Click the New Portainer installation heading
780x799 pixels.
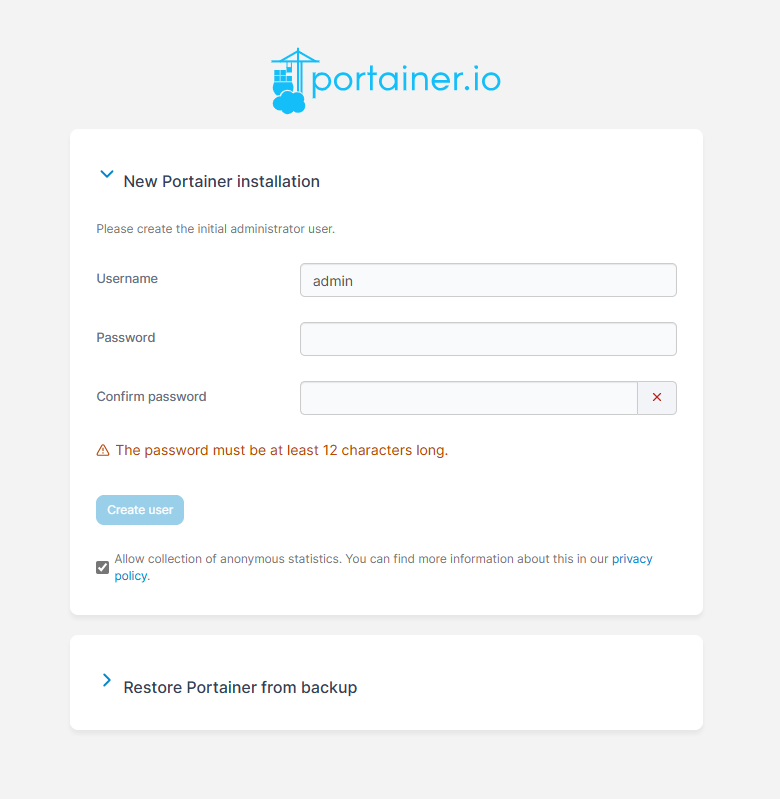pyautogui.click(x=222, y=181)
